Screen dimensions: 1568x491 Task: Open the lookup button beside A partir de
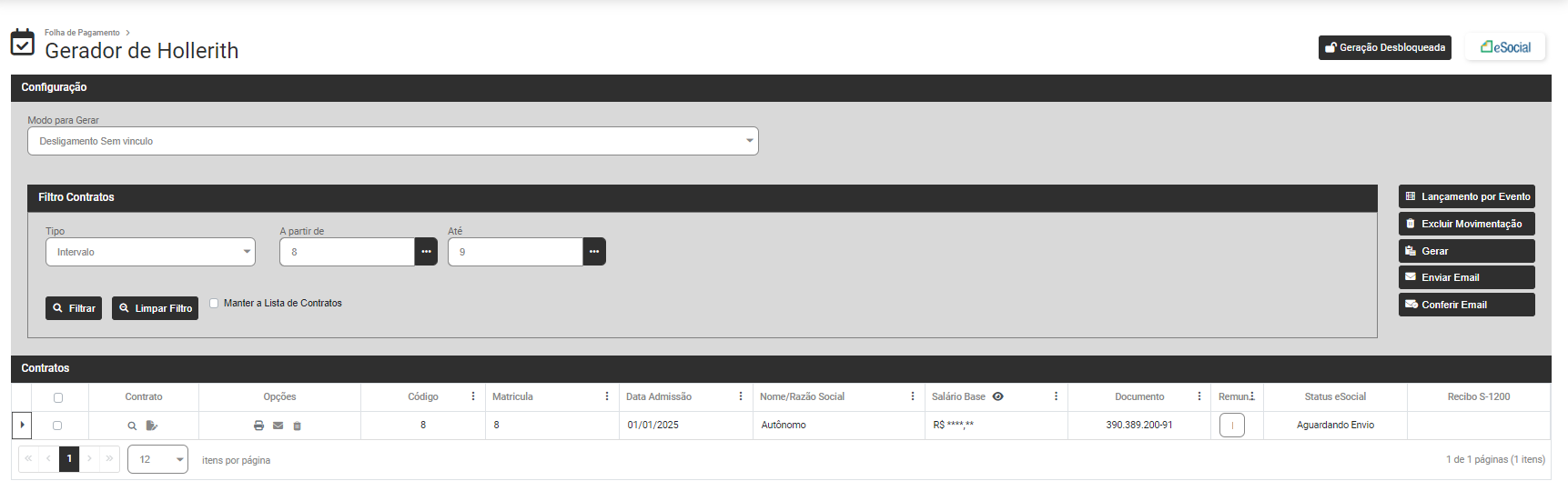(426, 252)
